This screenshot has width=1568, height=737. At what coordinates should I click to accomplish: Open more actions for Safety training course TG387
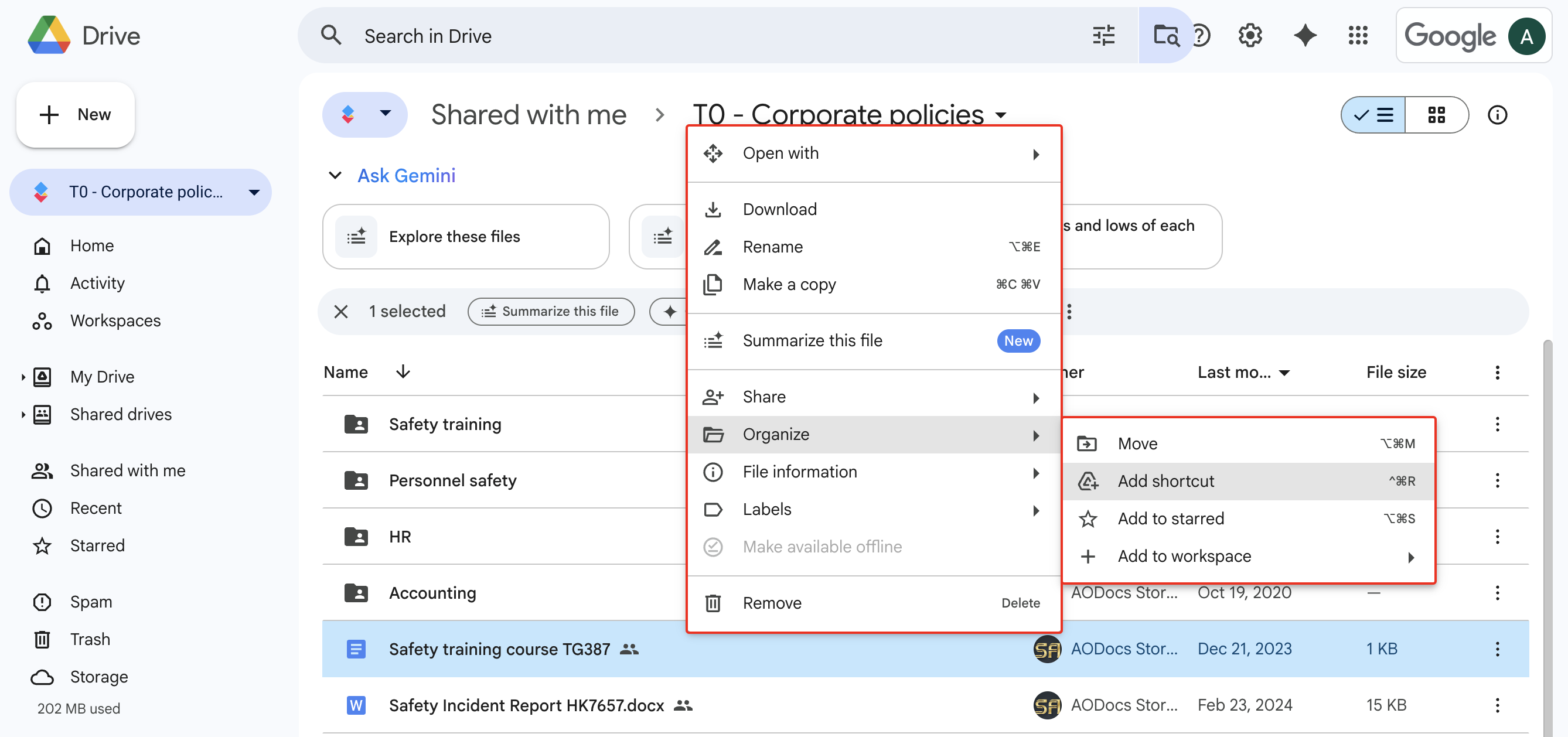tap(1497, 649)
